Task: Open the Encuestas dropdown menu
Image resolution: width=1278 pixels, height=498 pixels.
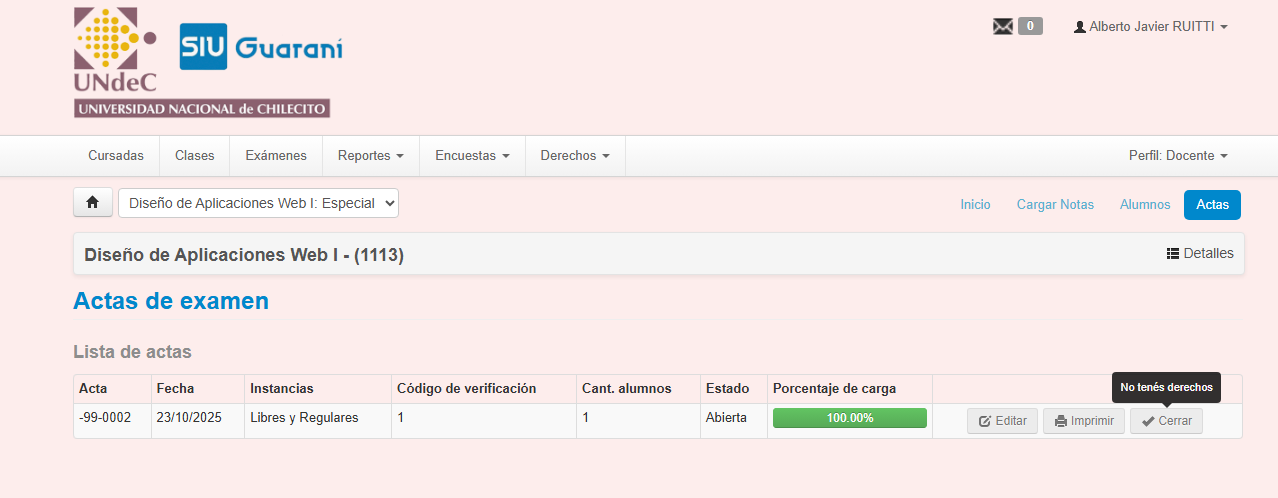Action: 472,156
